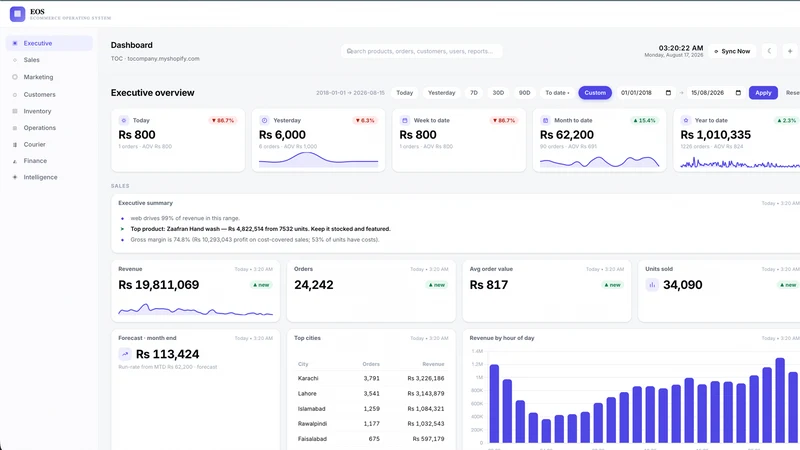Open calendar picker for end date

738,93
